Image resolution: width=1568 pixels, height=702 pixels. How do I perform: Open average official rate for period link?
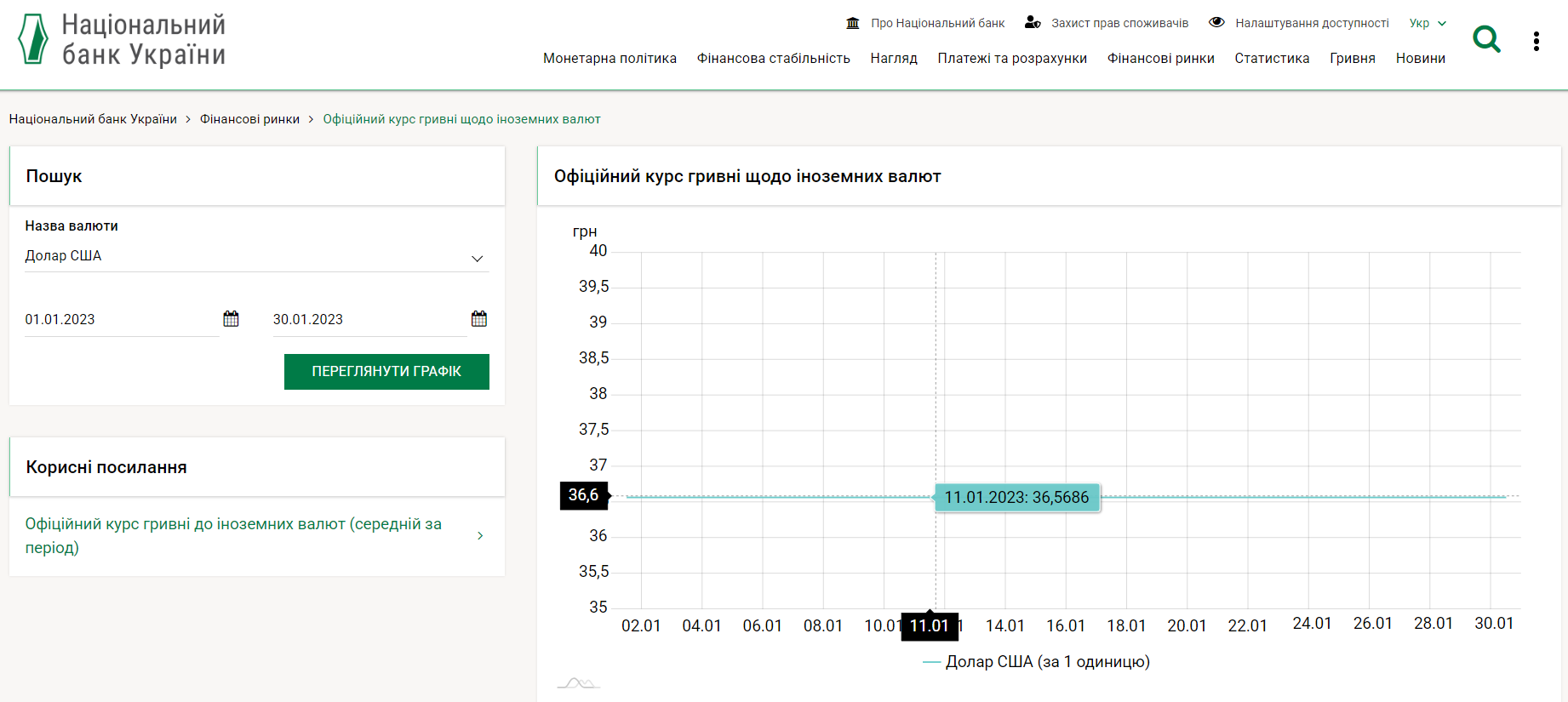[x=233, y=536]
